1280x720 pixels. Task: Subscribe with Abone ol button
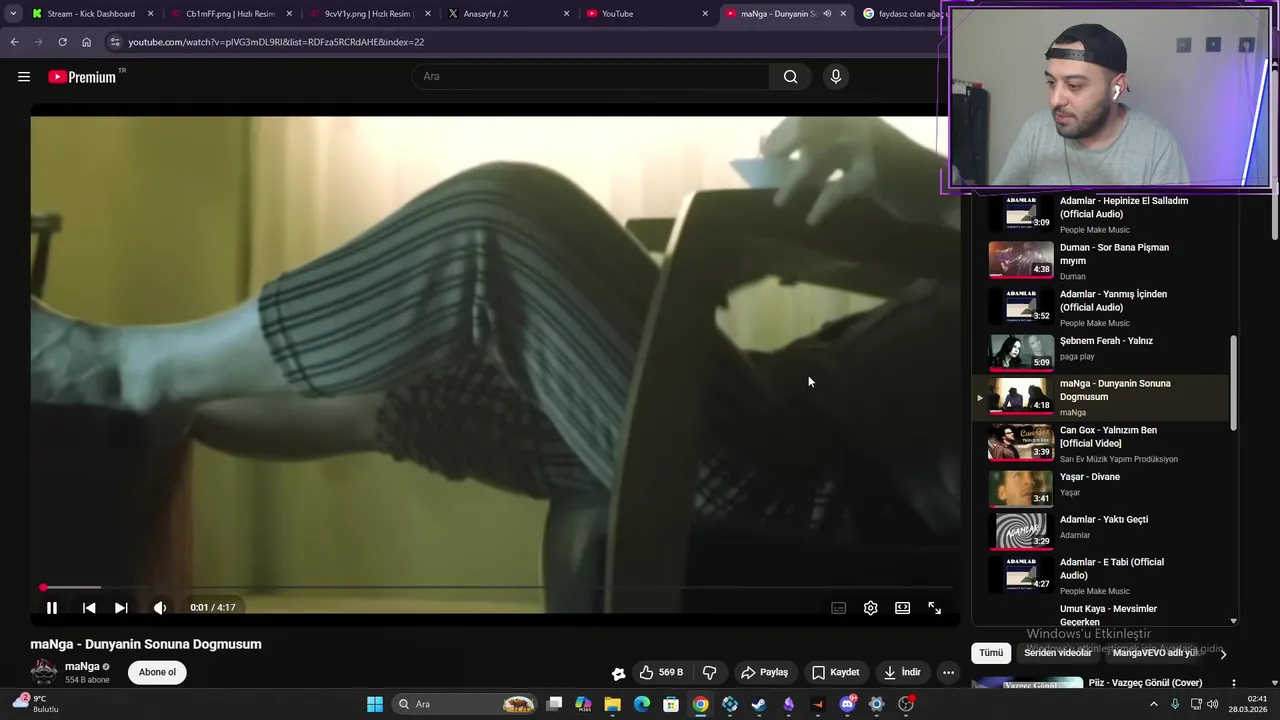157,672
